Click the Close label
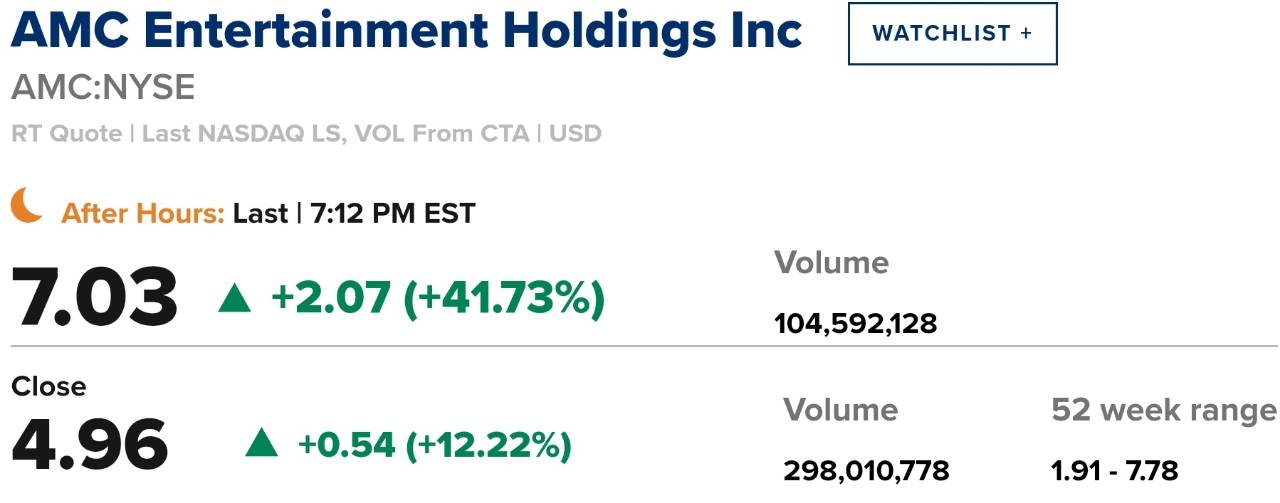This screenshot has width=1280, height=503. coord(49,387)
